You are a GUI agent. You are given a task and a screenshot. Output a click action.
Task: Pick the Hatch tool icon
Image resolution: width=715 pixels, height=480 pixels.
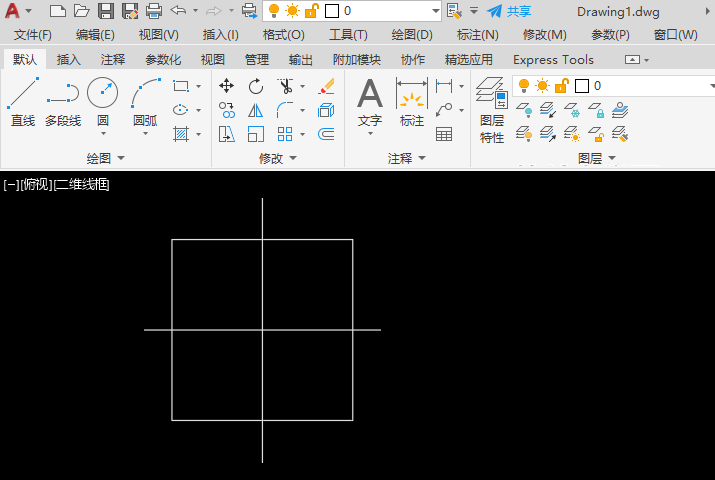(x=181, y=134)
